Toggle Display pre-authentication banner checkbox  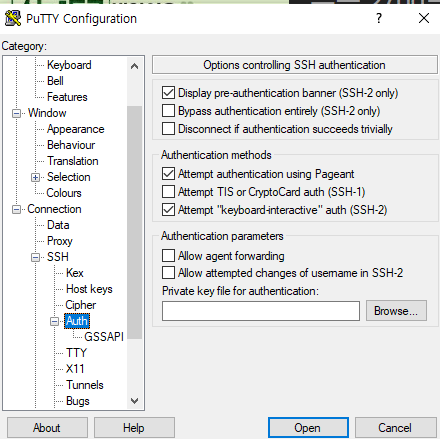coord(168,93)
